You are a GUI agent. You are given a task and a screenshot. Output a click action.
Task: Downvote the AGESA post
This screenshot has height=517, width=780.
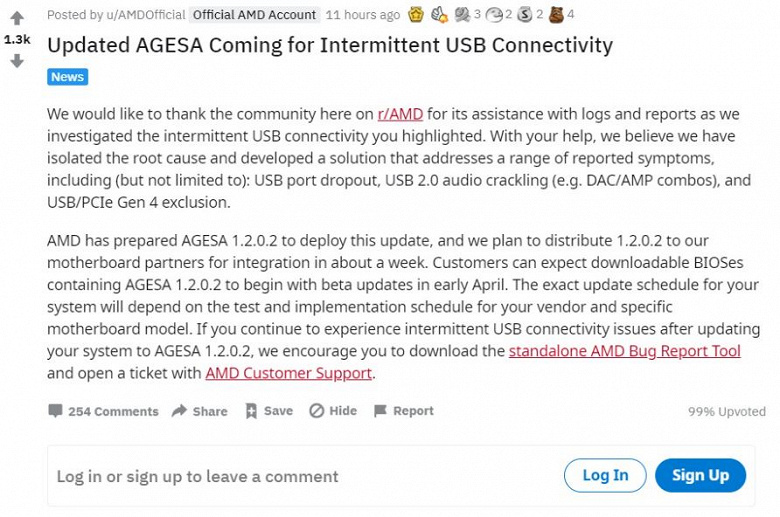(17, 61)
